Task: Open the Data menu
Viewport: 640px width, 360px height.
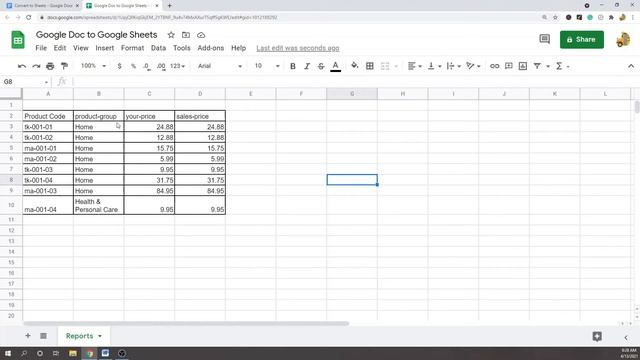Action: tap(158, 48)
